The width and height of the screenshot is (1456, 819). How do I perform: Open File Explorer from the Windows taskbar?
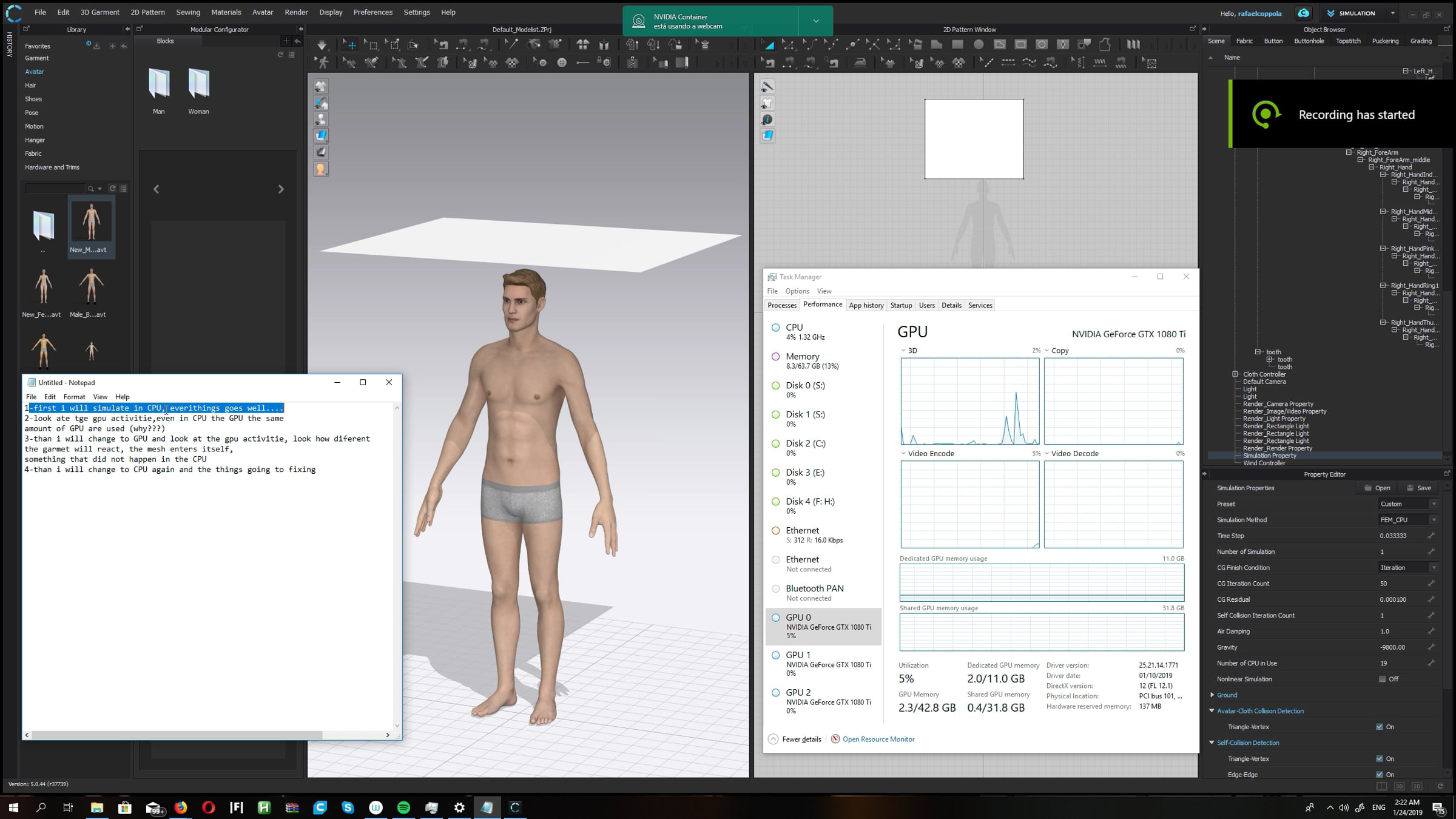[97, 807]
